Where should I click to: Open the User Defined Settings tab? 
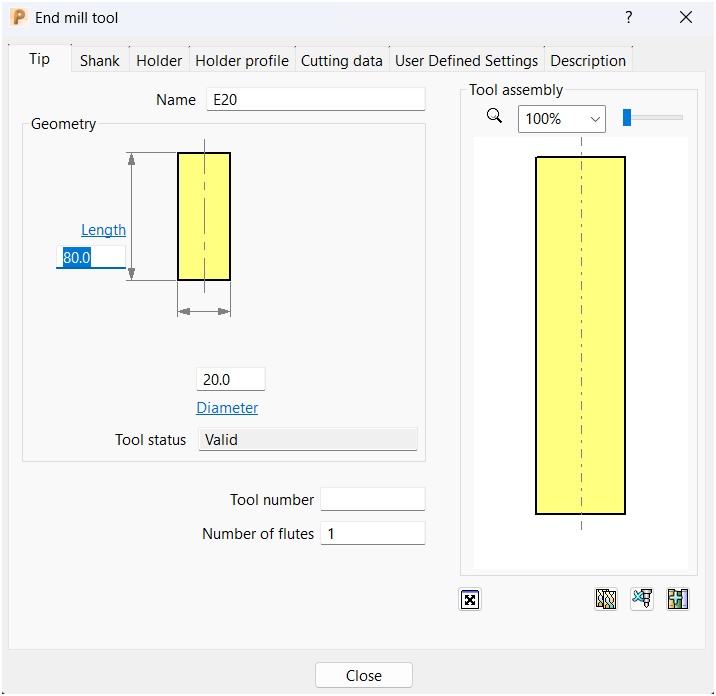pos(466,60)
